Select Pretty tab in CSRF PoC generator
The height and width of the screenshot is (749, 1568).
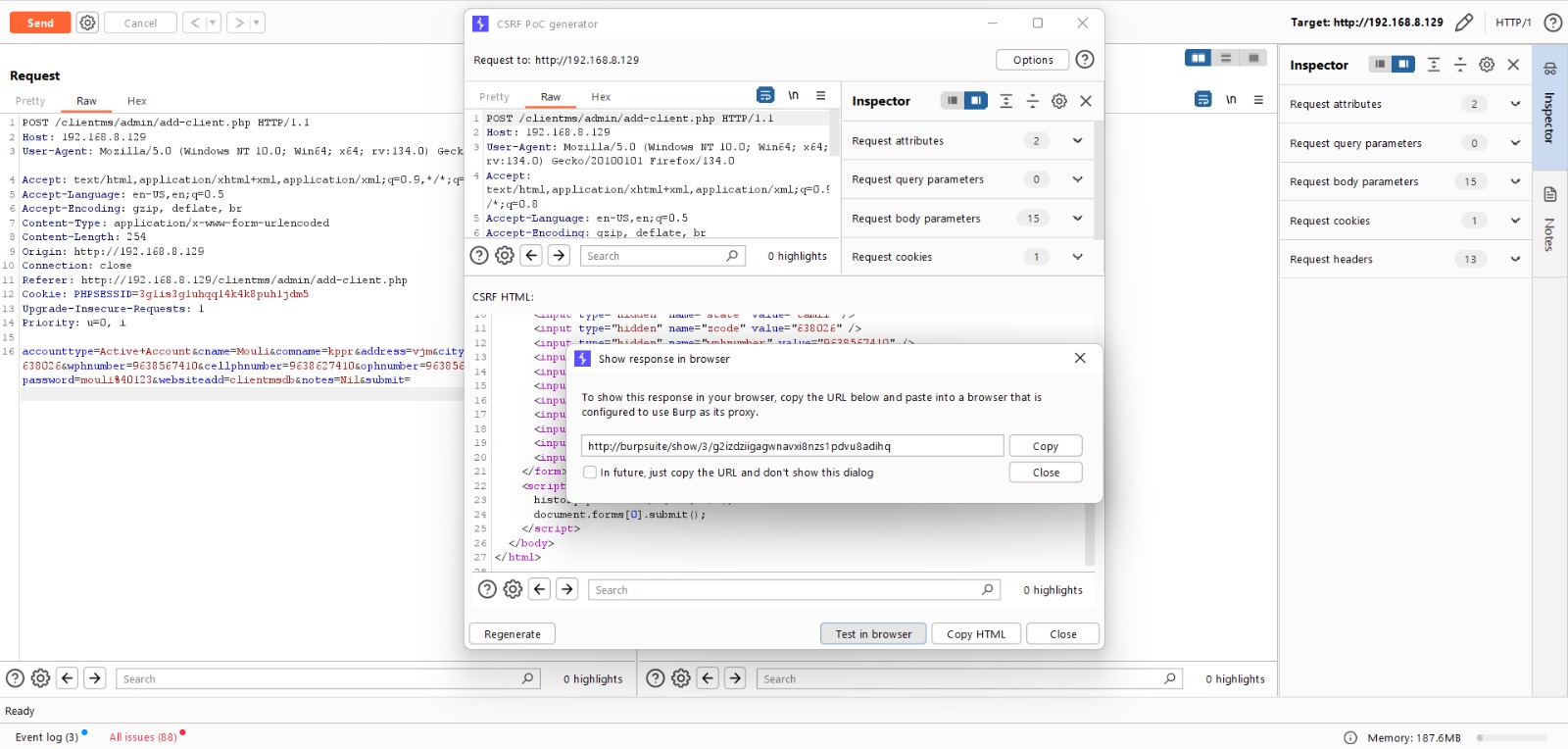494,97
